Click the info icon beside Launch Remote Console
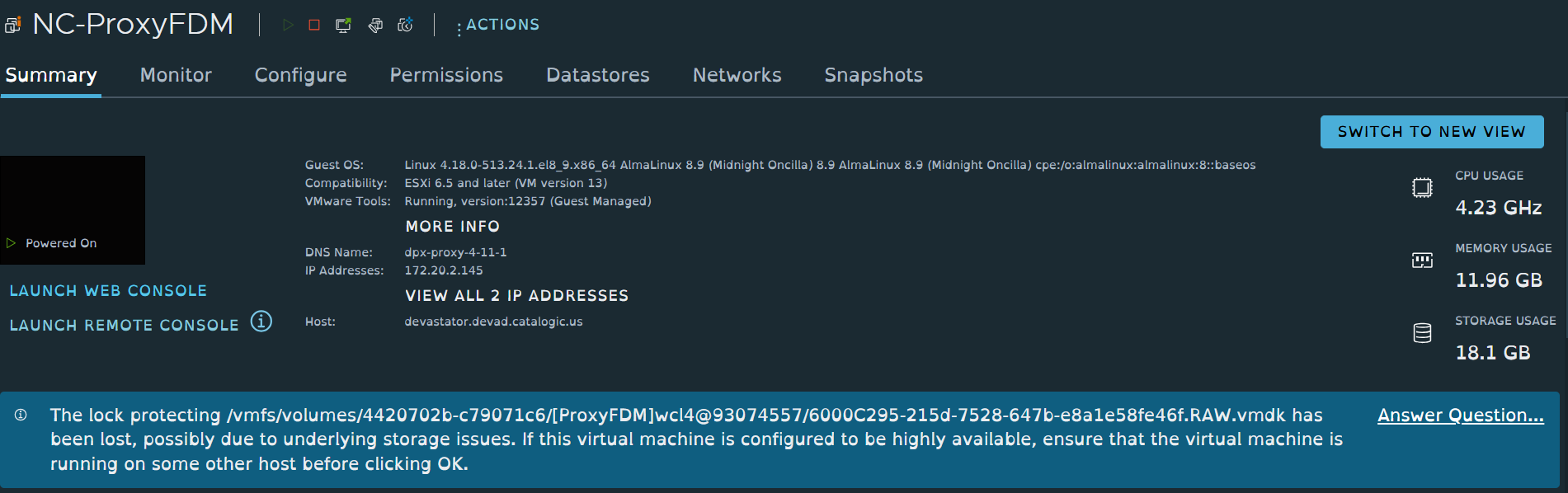This screenshot has width=1568, height=493. tap(261, 322)
